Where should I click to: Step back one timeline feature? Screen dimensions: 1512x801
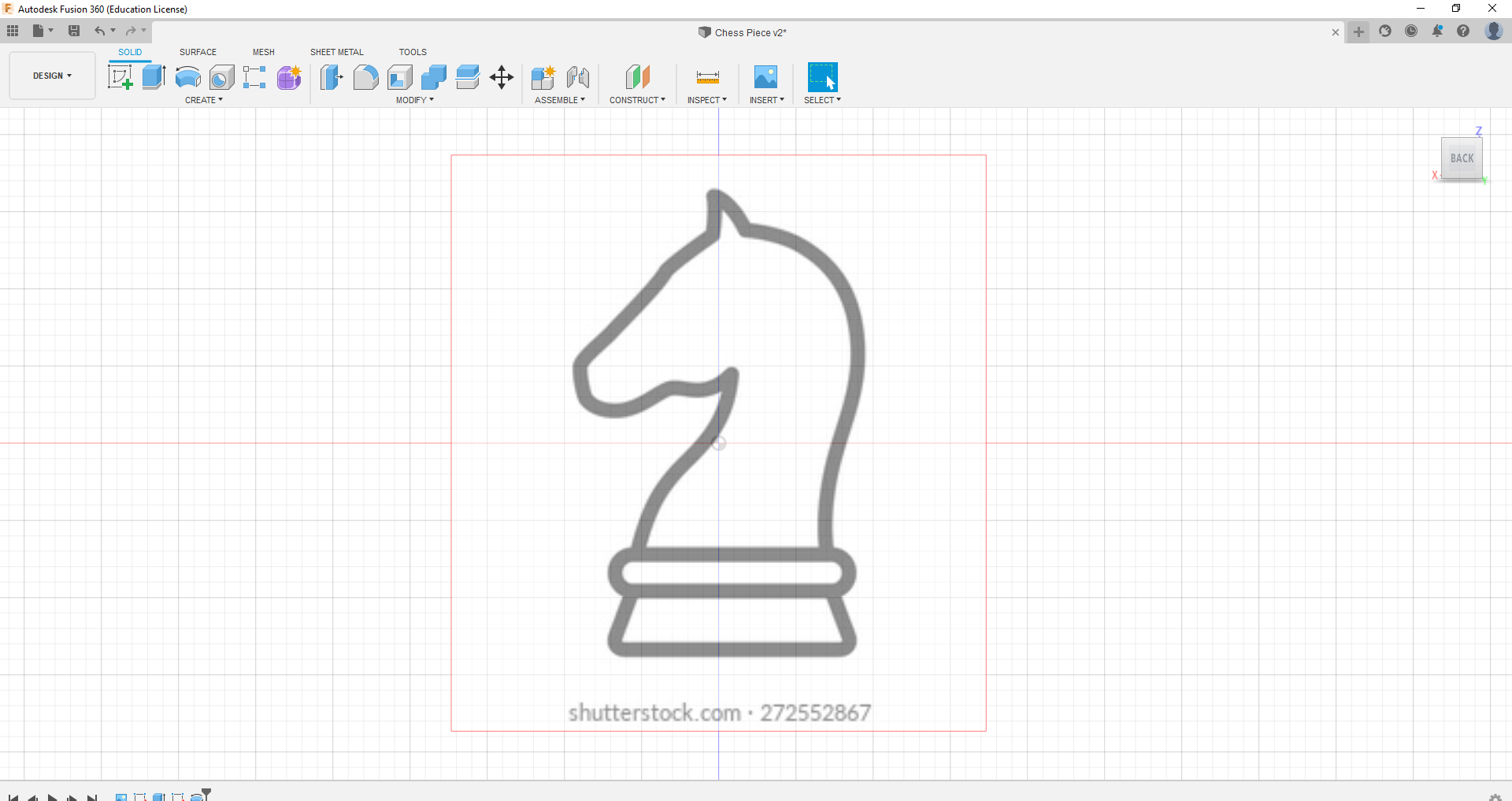[x=32, y=796]
